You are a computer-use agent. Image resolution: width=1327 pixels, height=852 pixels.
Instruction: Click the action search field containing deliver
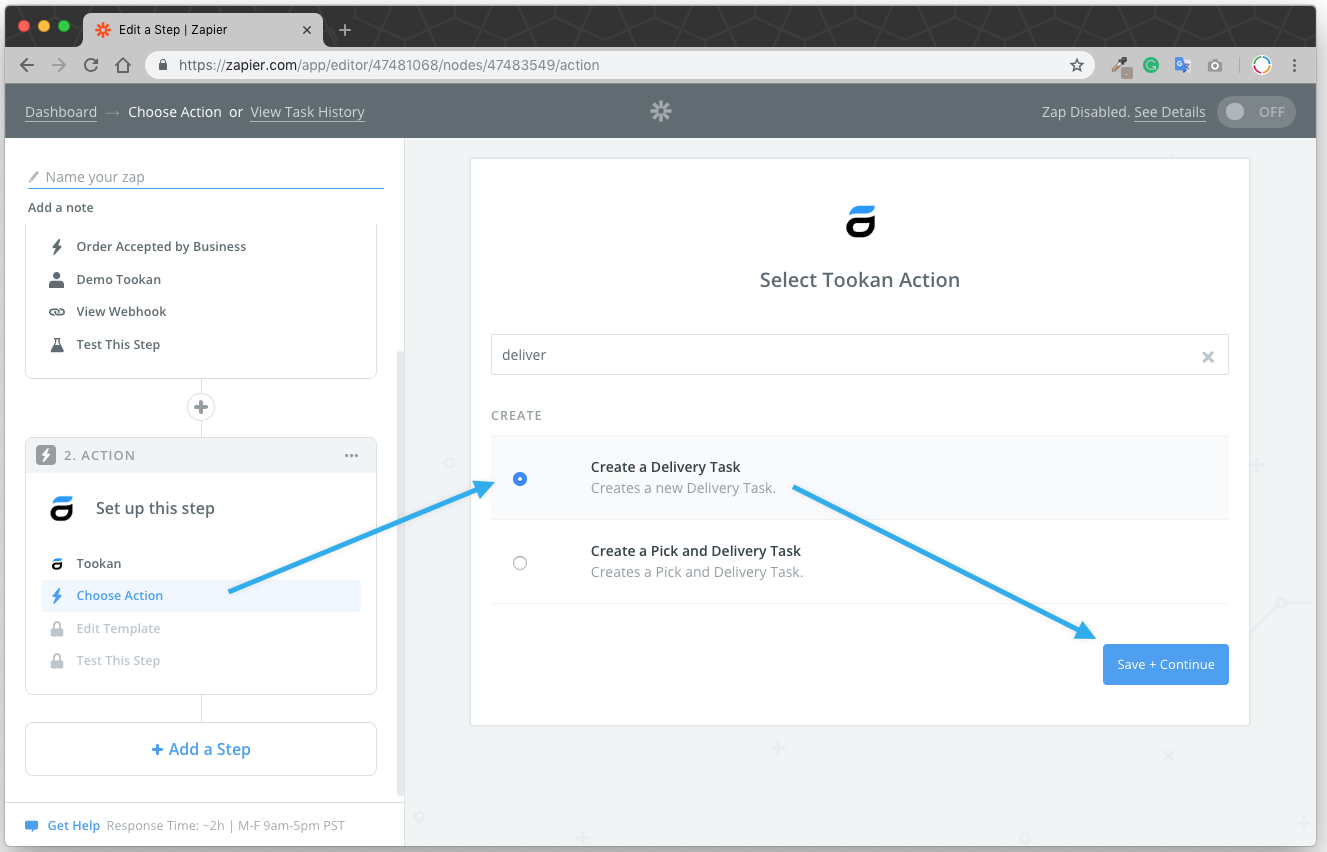(x=860, y=355)
